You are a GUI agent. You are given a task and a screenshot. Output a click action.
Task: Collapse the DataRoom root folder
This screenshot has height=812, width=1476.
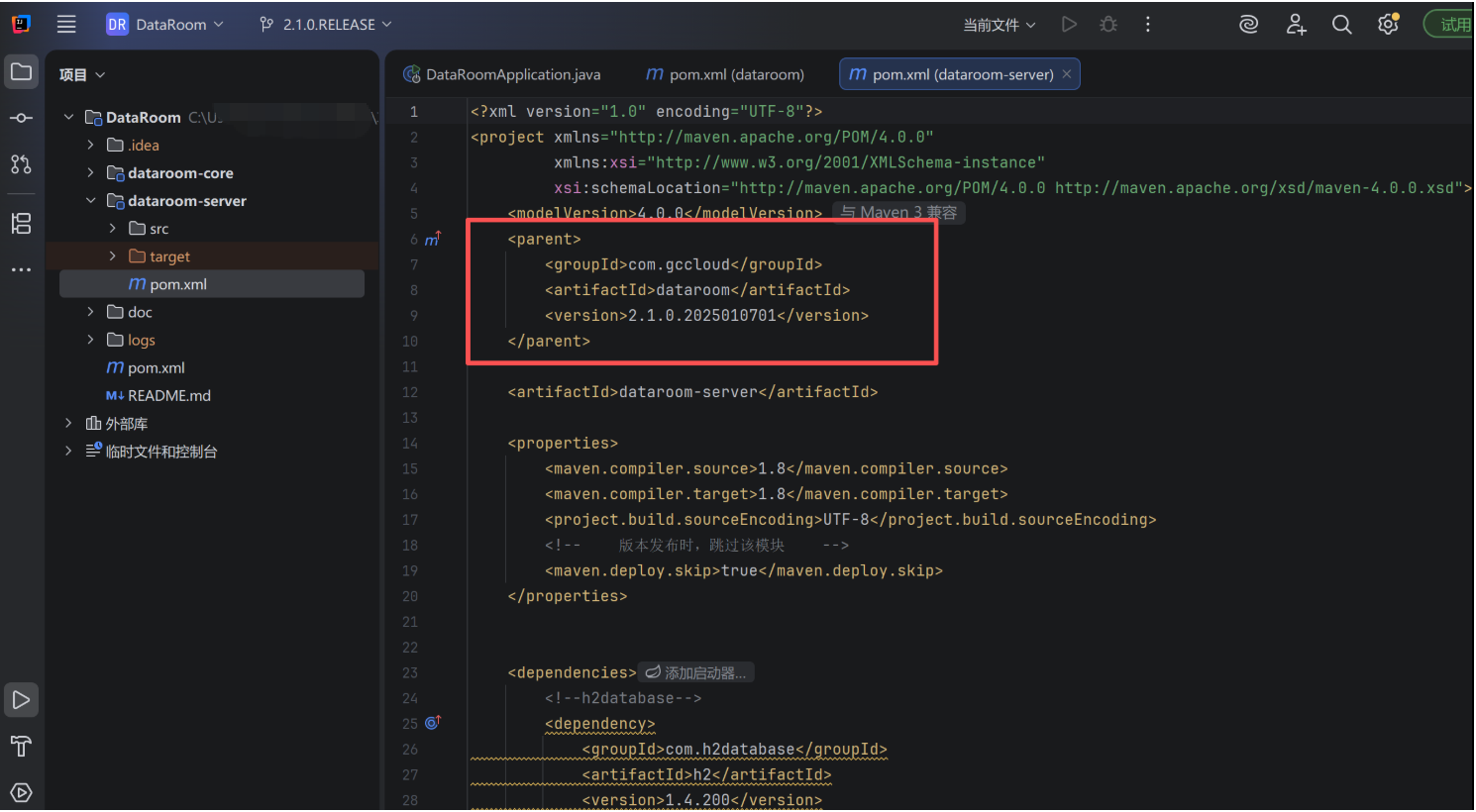point(68,117)
